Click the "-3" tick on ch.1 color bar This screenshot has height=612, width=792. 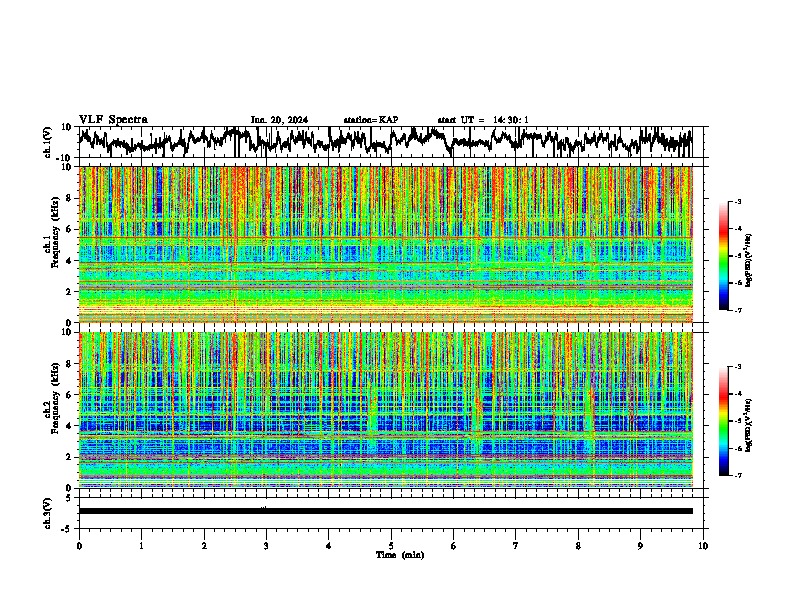pos(738,202)
